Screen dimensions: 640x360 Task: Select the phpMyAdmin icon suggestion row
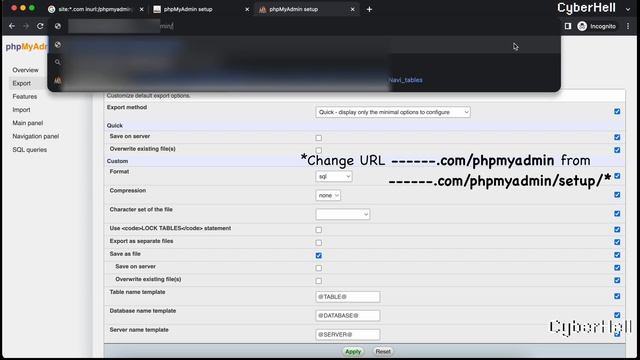point(304,80)
